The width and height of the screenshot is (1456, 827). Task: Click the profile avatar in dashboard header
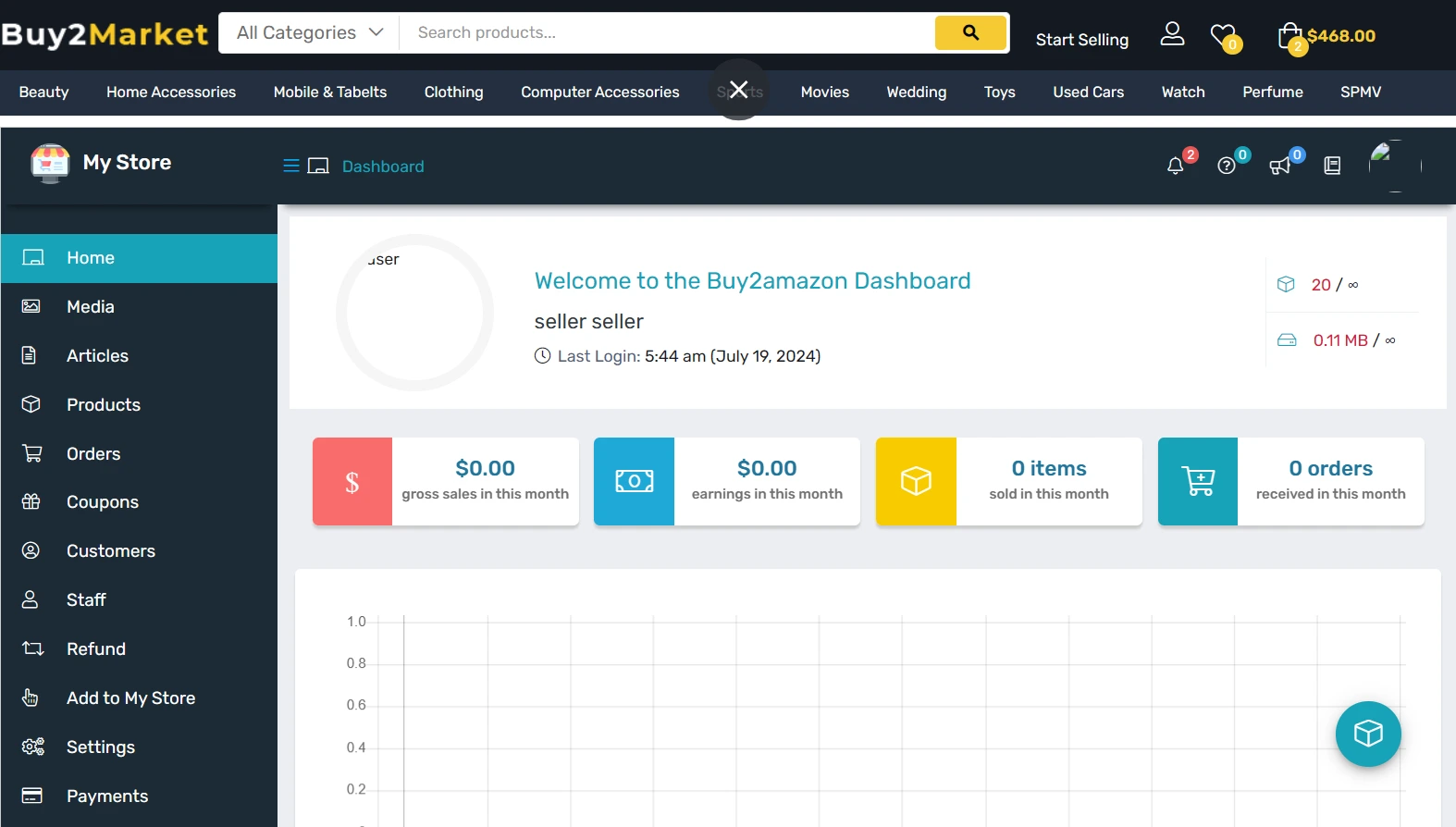coord(1395,166)
